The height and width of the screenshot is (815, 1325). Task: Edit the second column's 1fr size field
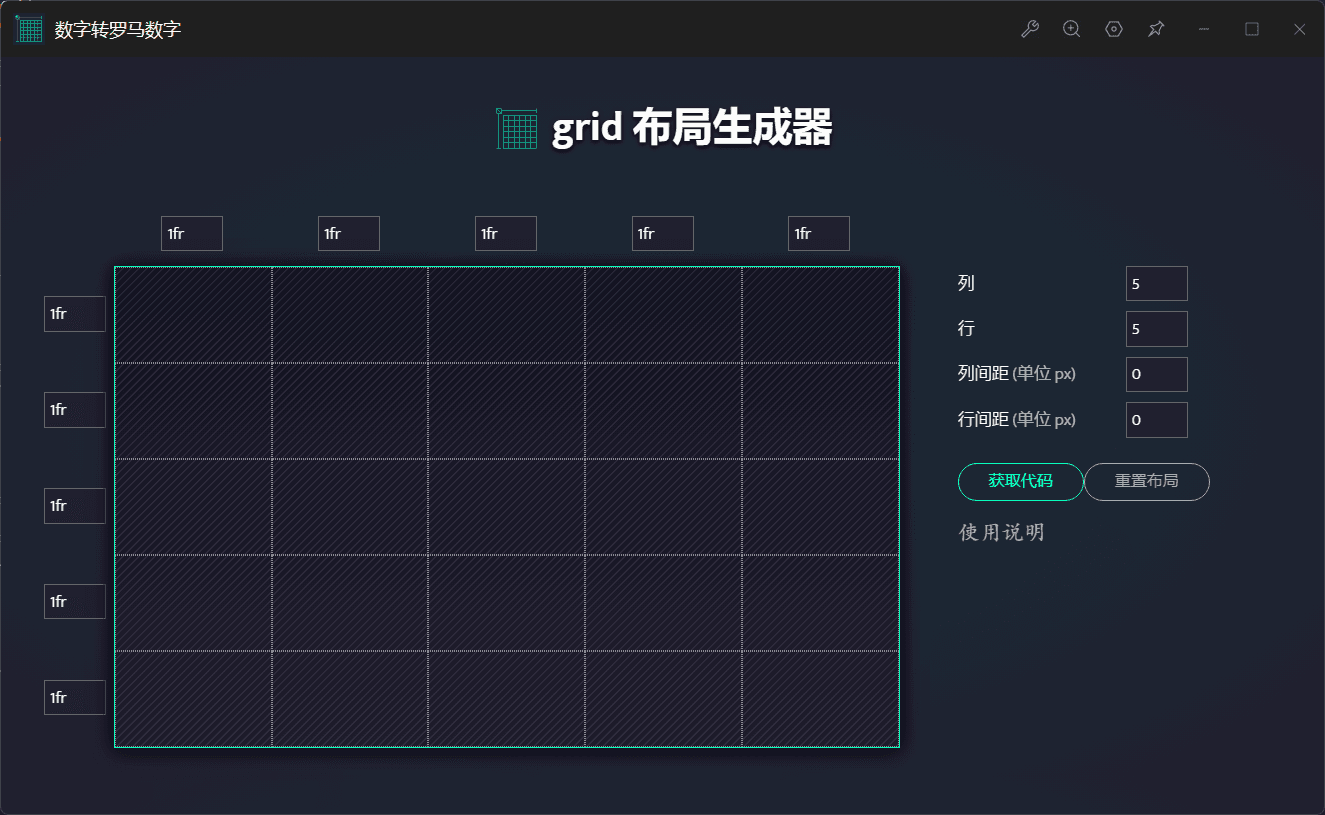click(x=349, y=233)
